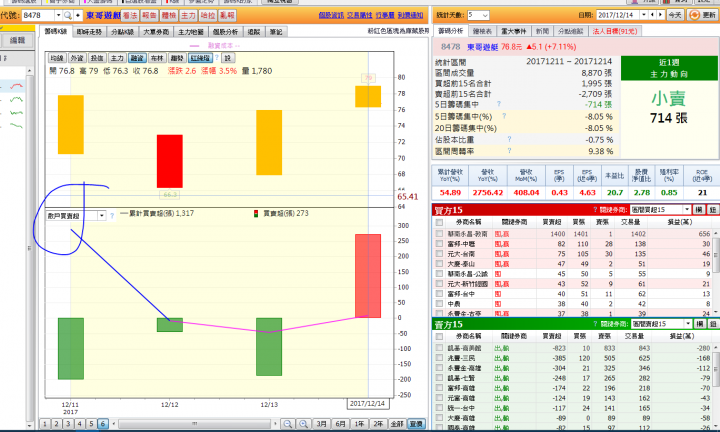Open the 筆記 tab

(x=276, y=32)
